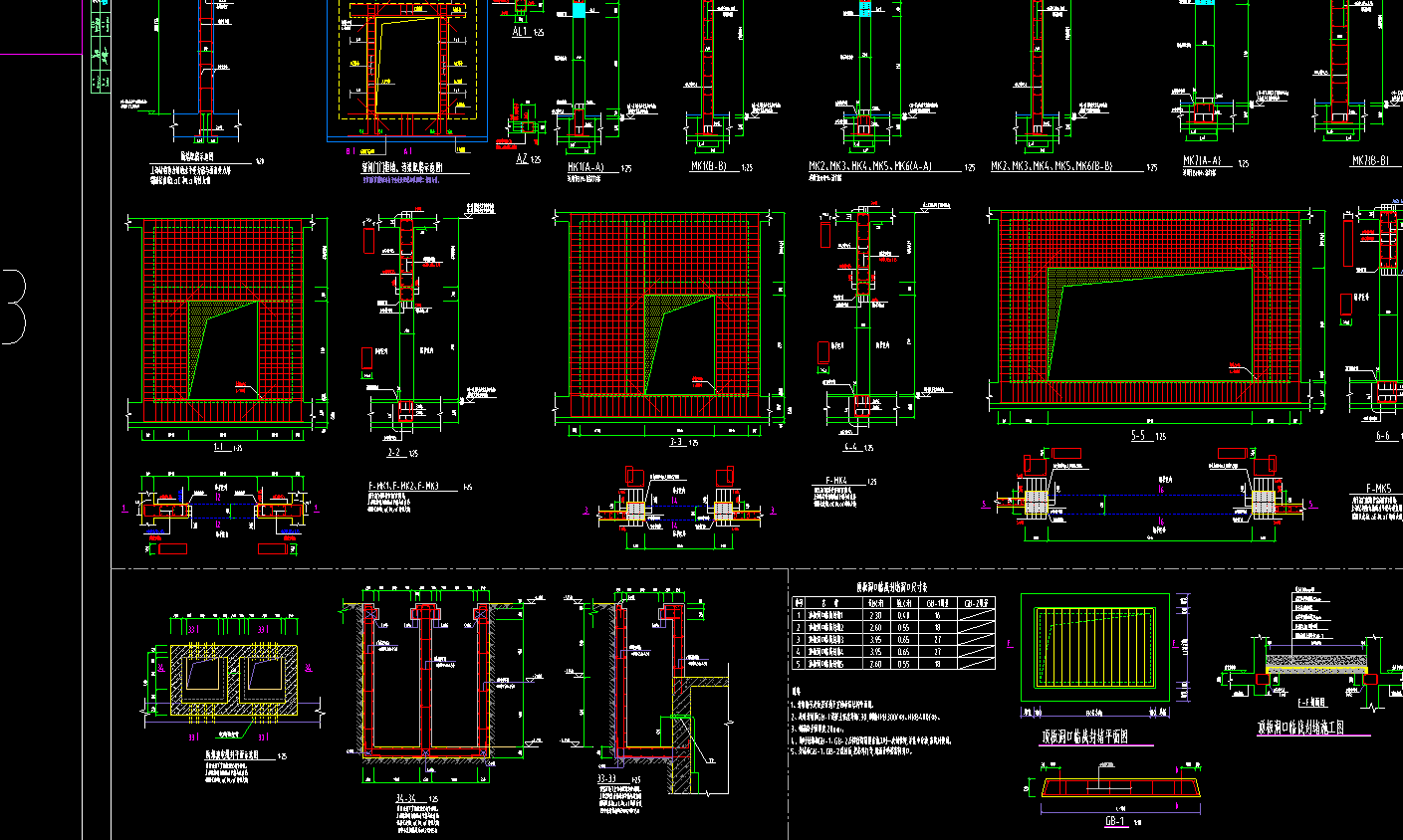Viewport: 1403px width, 840px height.
Task: Click the "6-6" section label
Action: point(1383,436)
